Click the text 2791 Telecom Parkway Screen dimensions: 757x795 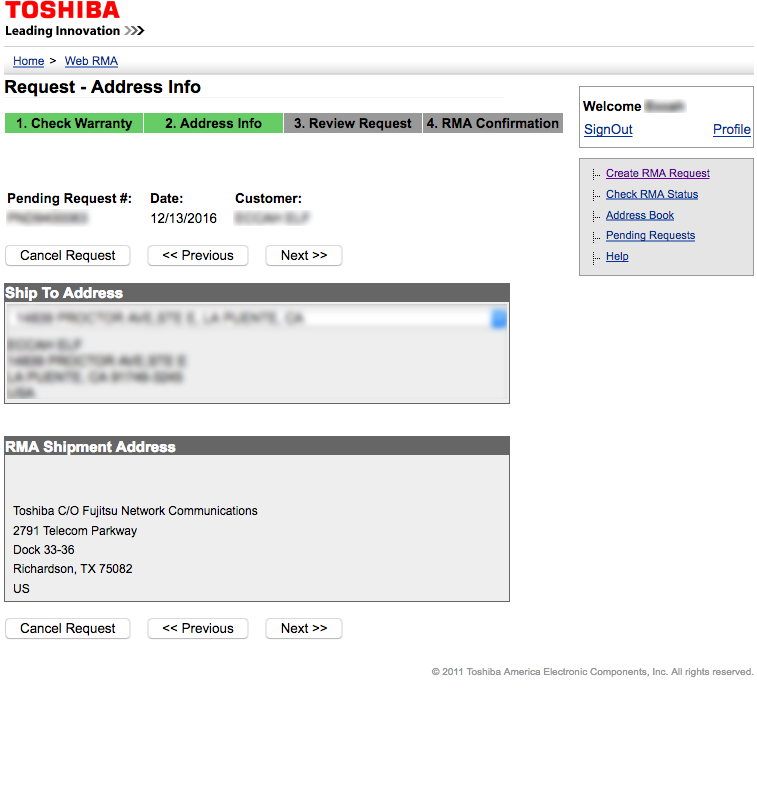75,531
